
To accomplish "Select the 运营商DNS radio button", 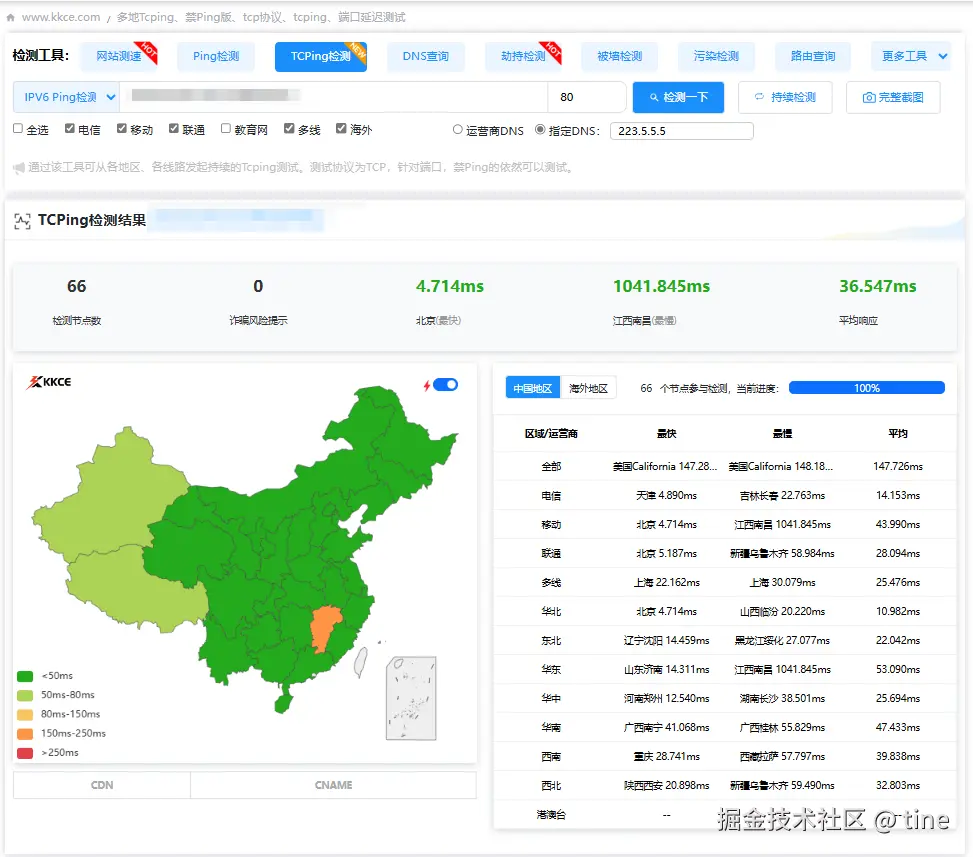I will coord(457,130).
